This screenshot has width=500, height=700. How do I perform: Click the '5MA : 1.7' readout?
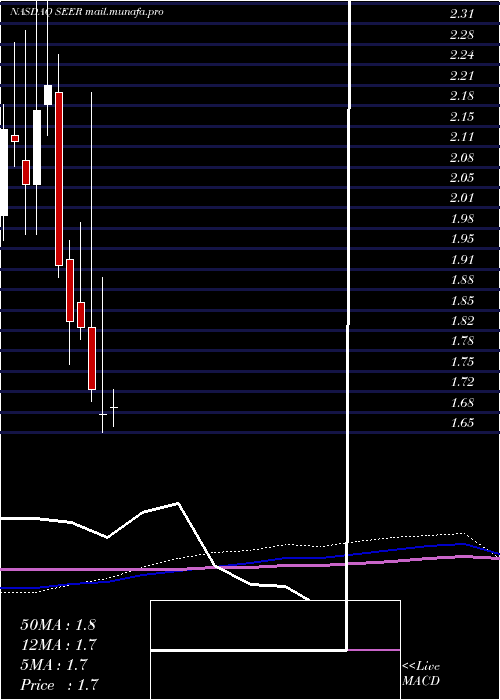[x=54, y=665]
